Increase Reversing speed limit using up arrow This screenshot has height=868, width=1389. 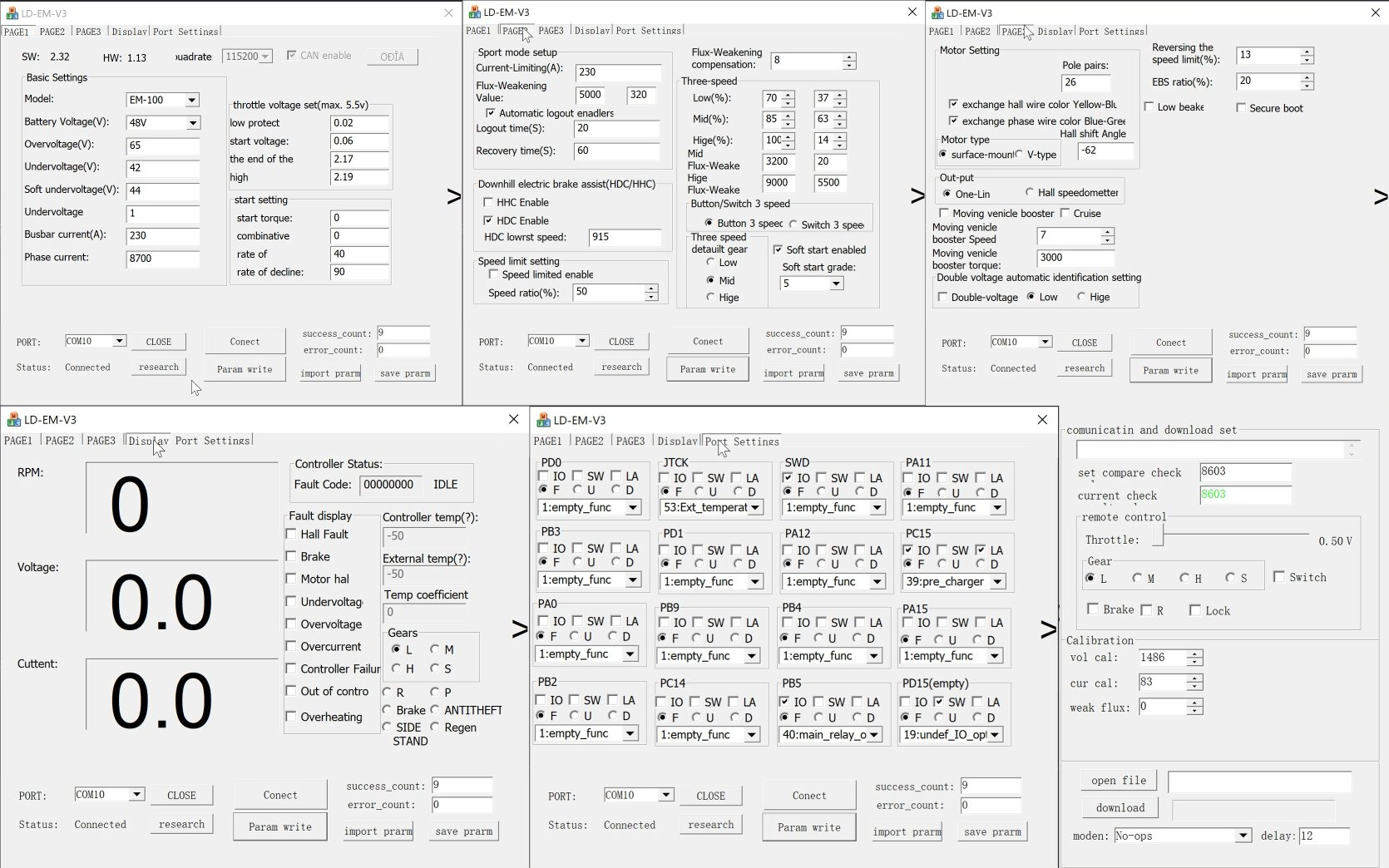coord(1307,52)
